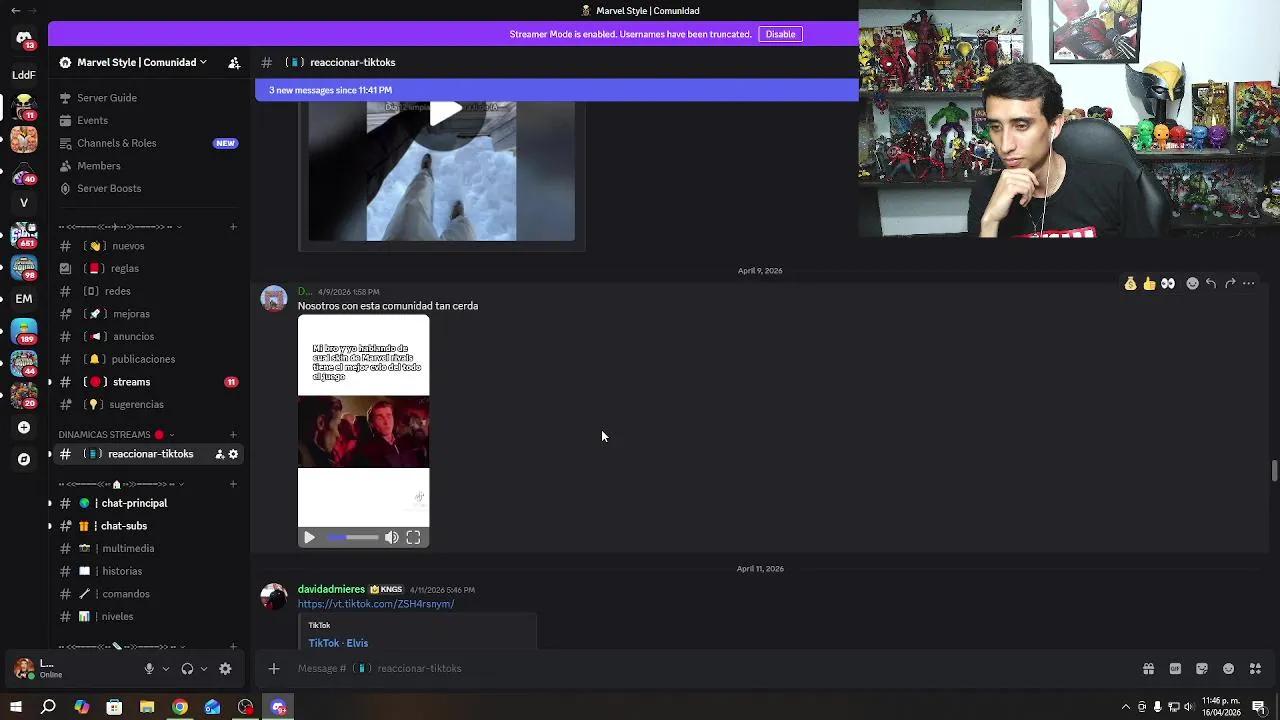
Task: Deafen yourself with the headphones toggle
Action: coord(187,669)
